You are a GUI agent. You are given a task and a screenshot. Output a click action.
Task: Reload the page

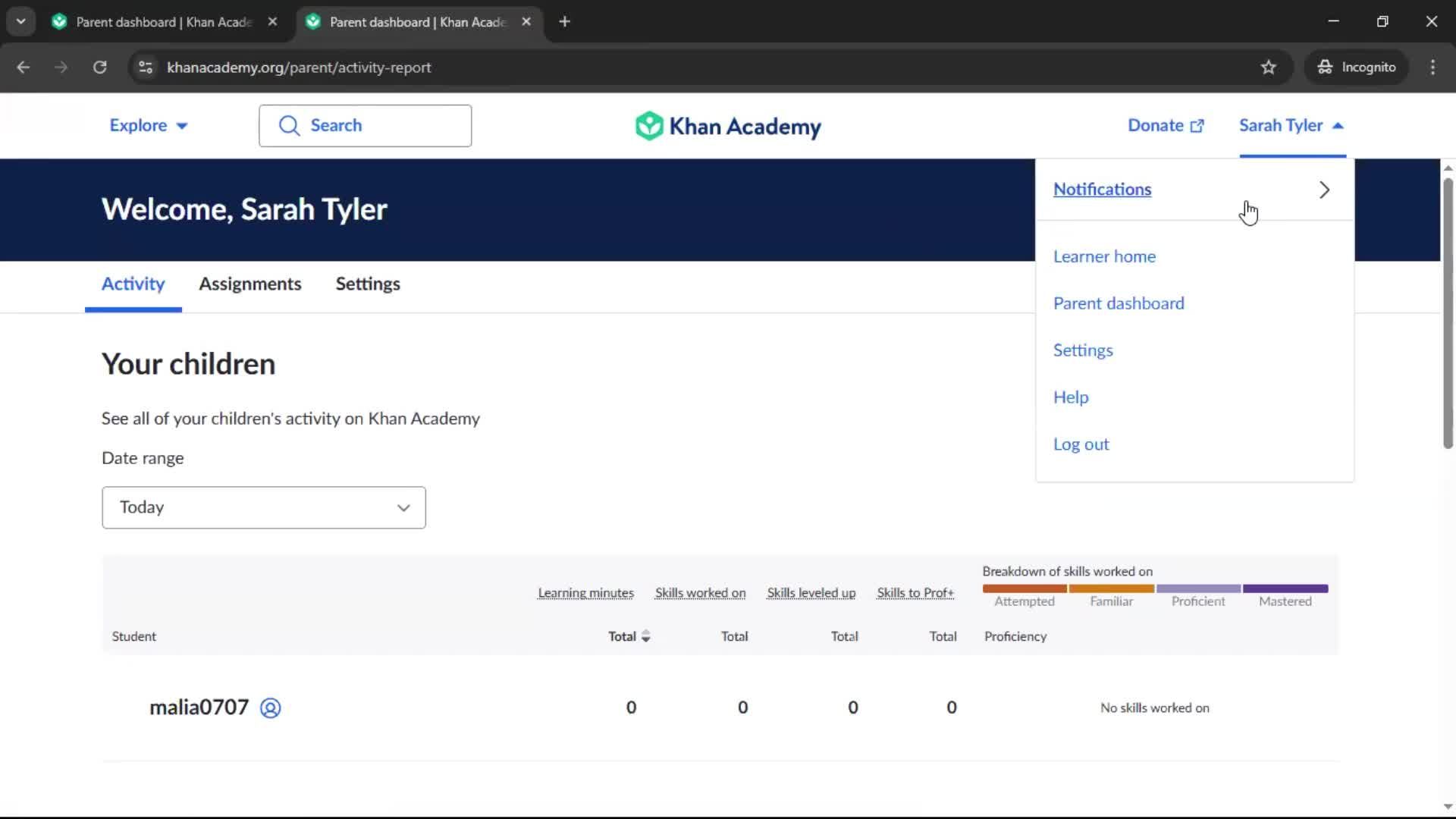pyautogui.click(x=99, y=67)
